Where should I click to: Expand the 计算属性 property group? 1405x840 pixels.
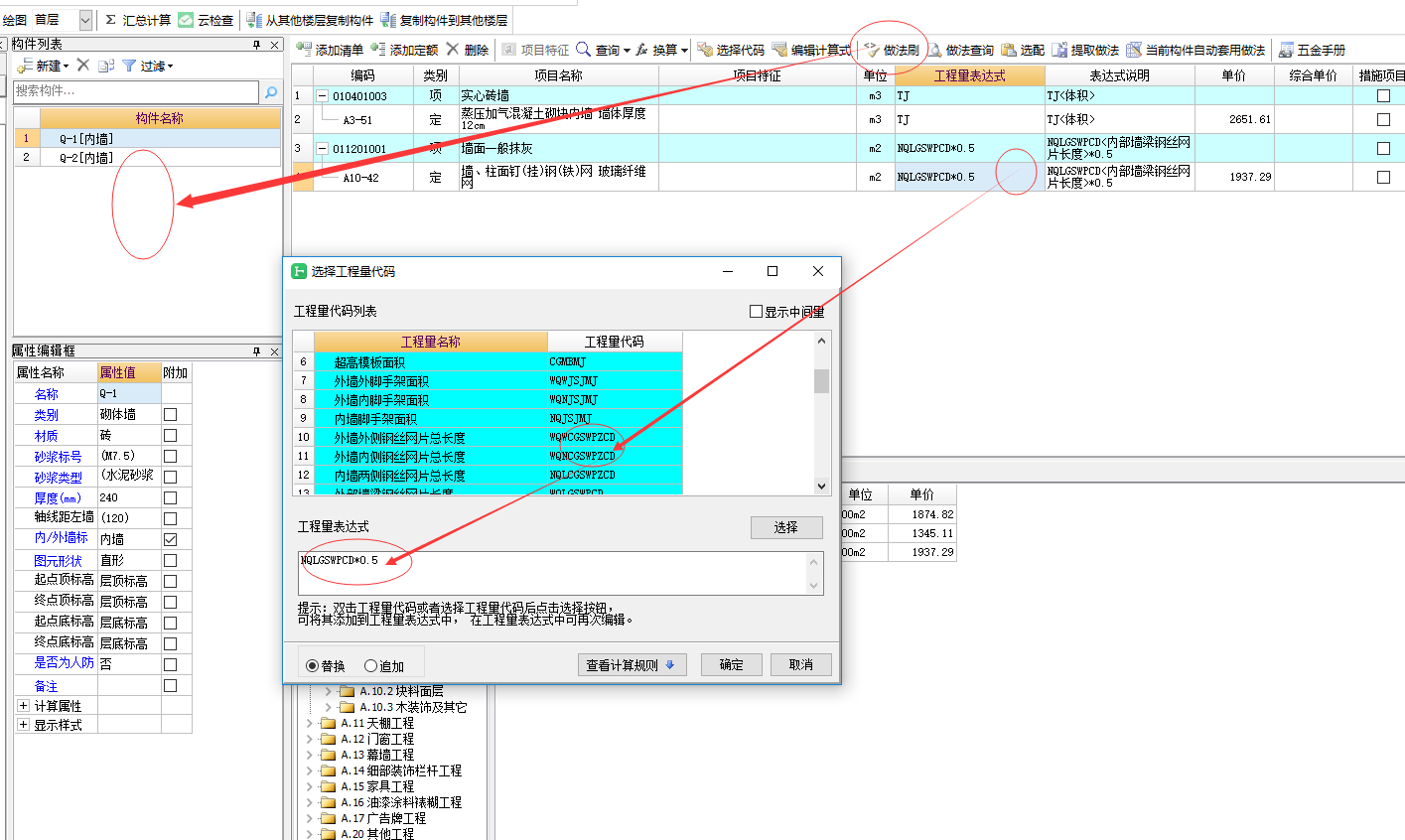click(x=24, y=706)
